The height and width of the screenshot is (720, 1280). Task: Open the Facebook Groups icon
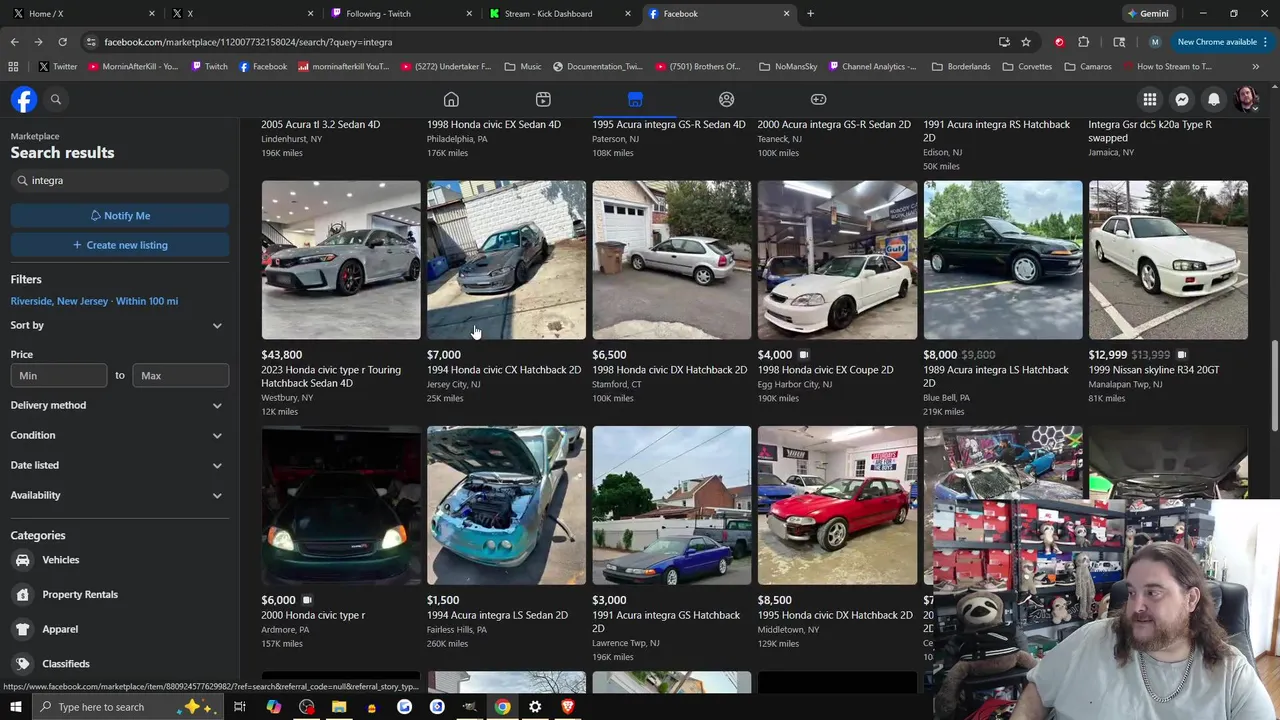pyautogui.click(x=727, y=99)
